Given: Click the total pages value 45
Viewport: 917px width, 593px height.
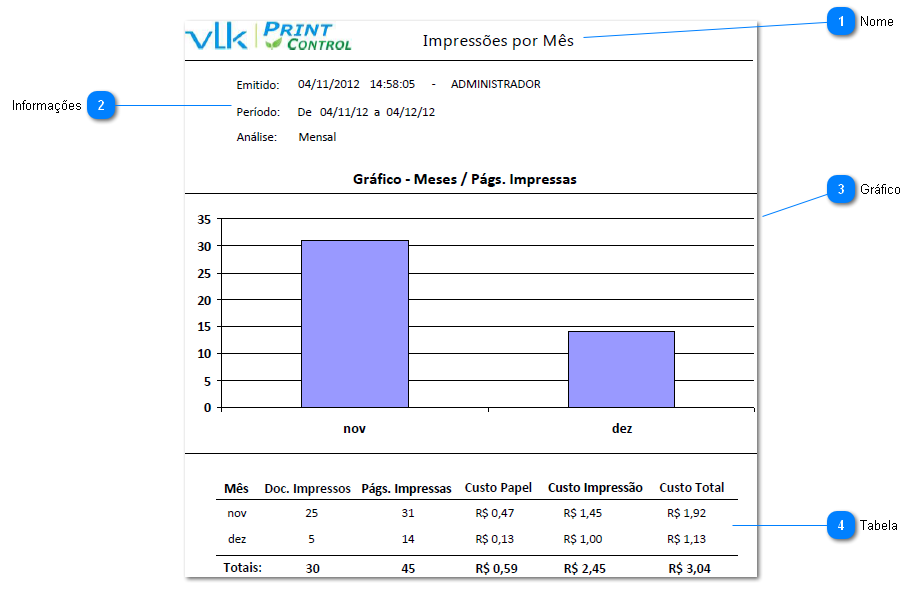Looking at the screenshot, I should coord(408,568).
